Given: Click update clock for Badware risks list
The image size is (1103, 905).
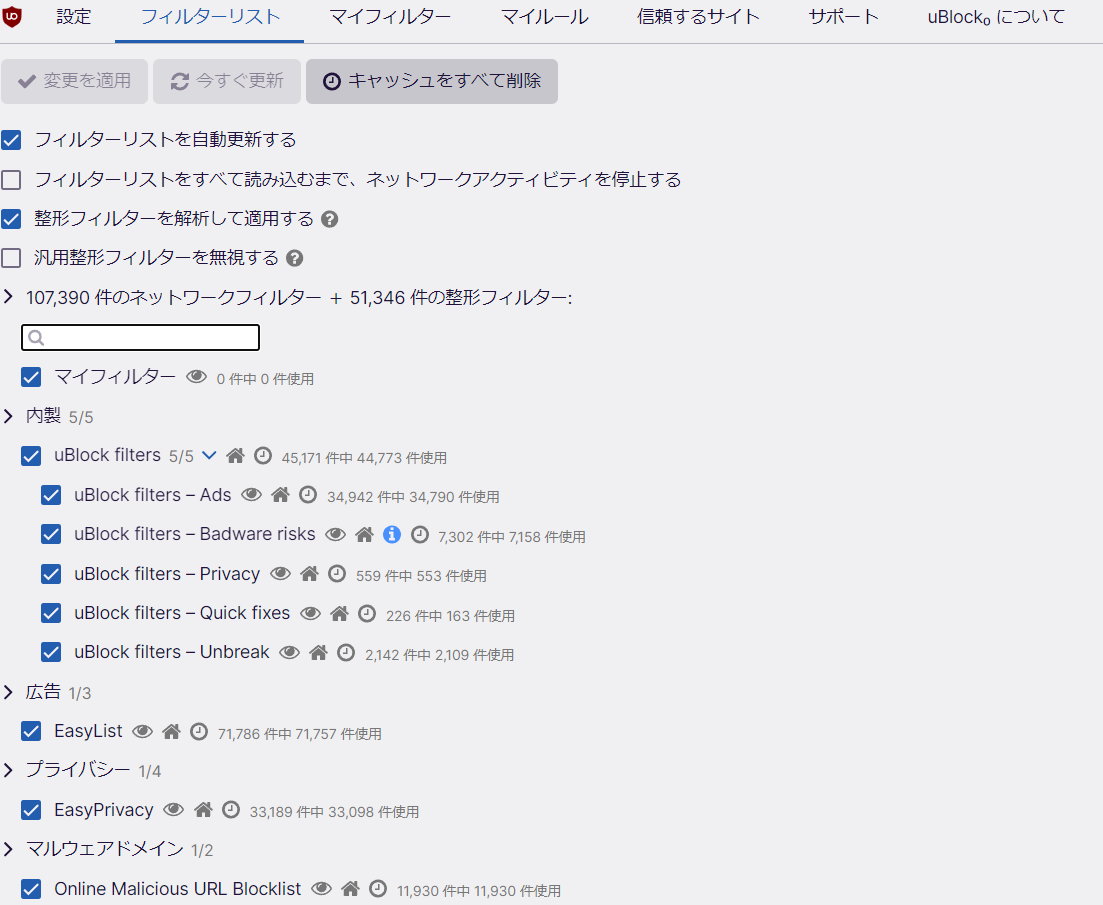Looking at the screenshot, I should coord(420,534).
